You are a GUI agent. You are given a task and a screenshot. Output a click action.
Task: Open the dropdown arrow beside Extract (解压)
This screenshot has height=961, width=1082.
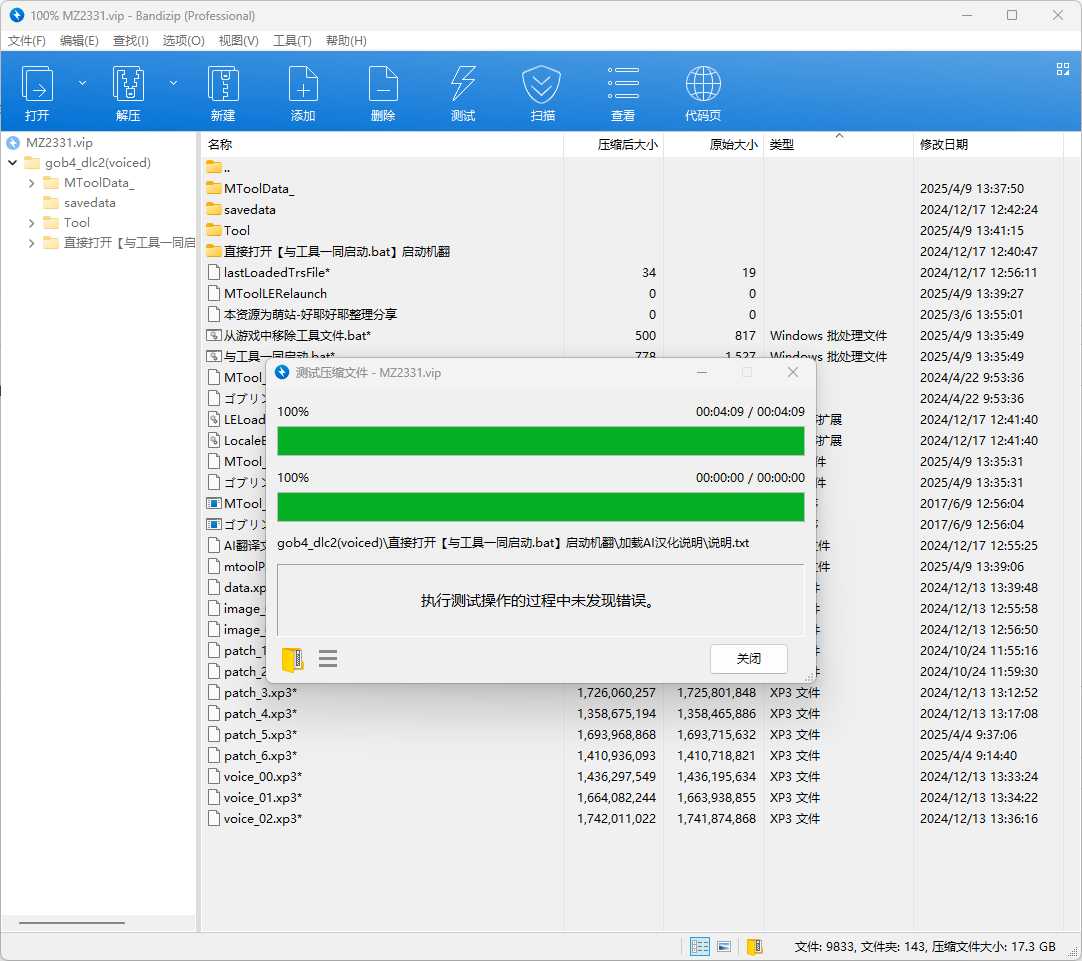(x=173, y=83)
